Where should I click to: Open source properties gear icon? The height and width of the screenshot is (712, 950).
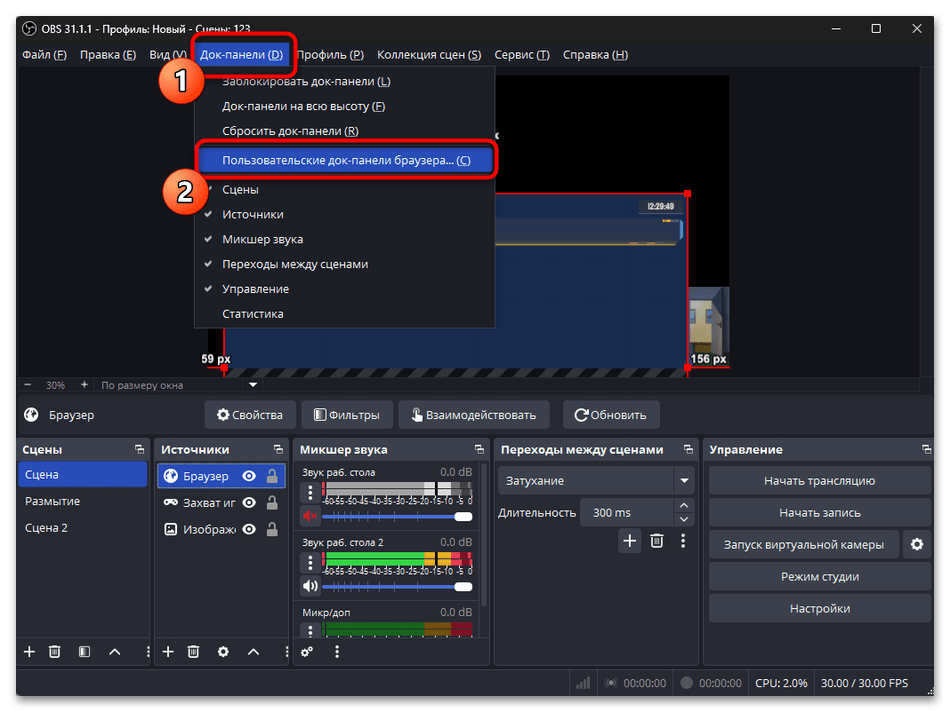click(x=223, y=652)
